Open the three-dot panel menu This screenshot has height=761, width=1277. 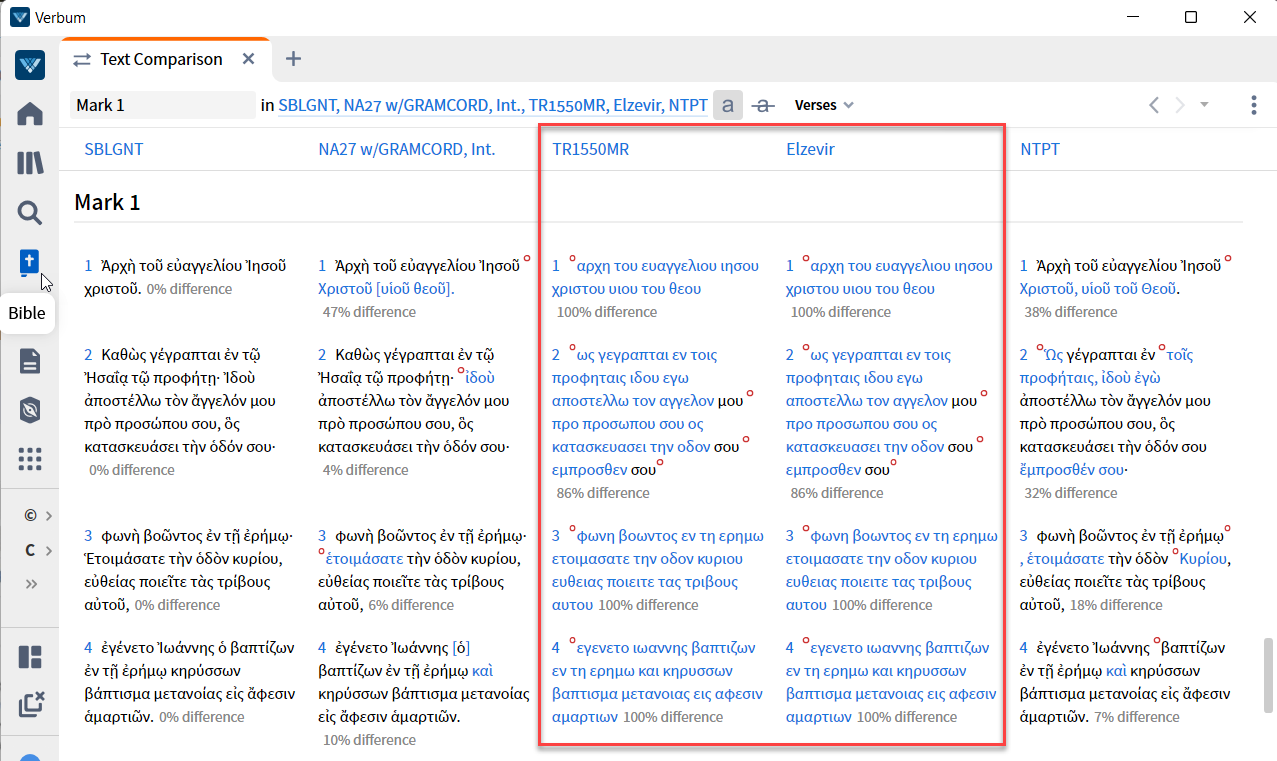pyautogui.click(x=1253, y=104)
